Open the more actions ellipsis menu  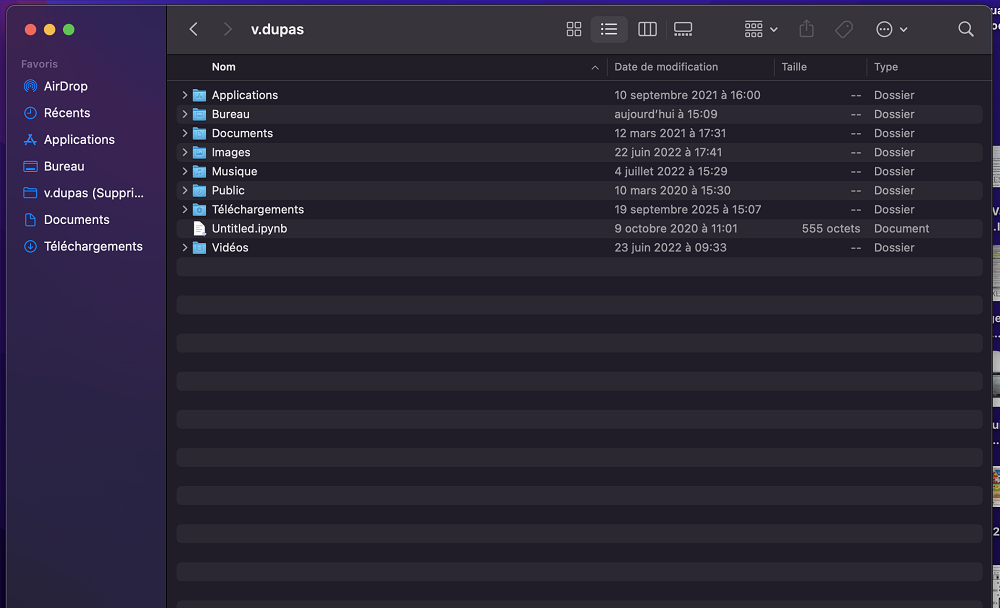pos(891,29)
